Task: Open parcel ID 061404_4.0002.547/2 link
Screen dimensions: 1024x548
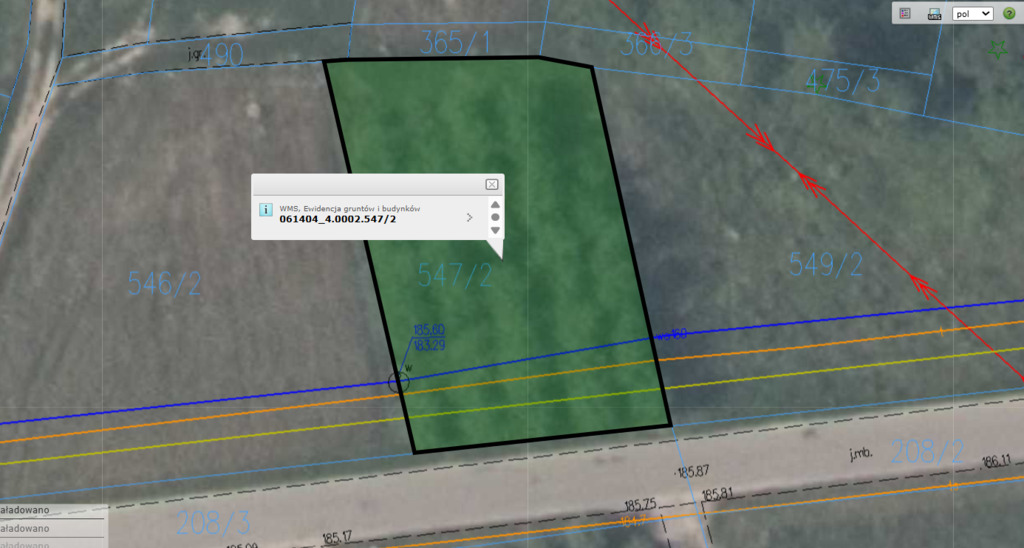Action: click(337, 219)
